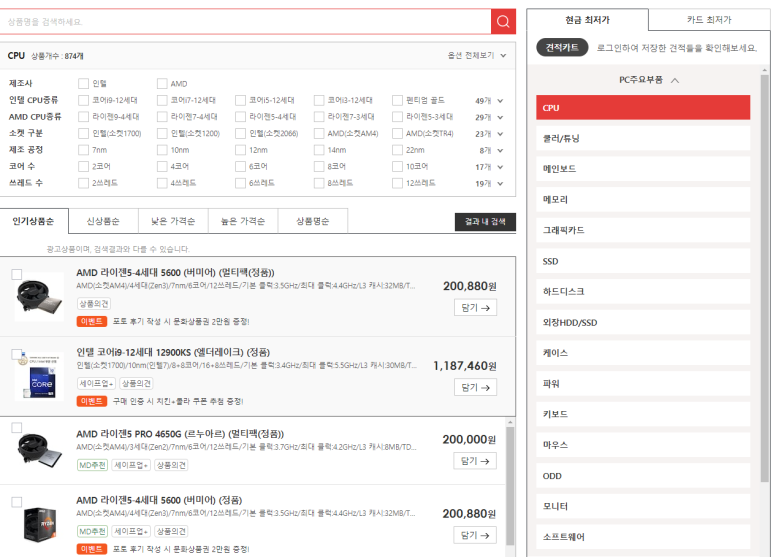The height and width of the screenshot is (557, 773).
Task: Enable the 6코어 checkbox
Action: pyautogui.click(x=240, y=166)
